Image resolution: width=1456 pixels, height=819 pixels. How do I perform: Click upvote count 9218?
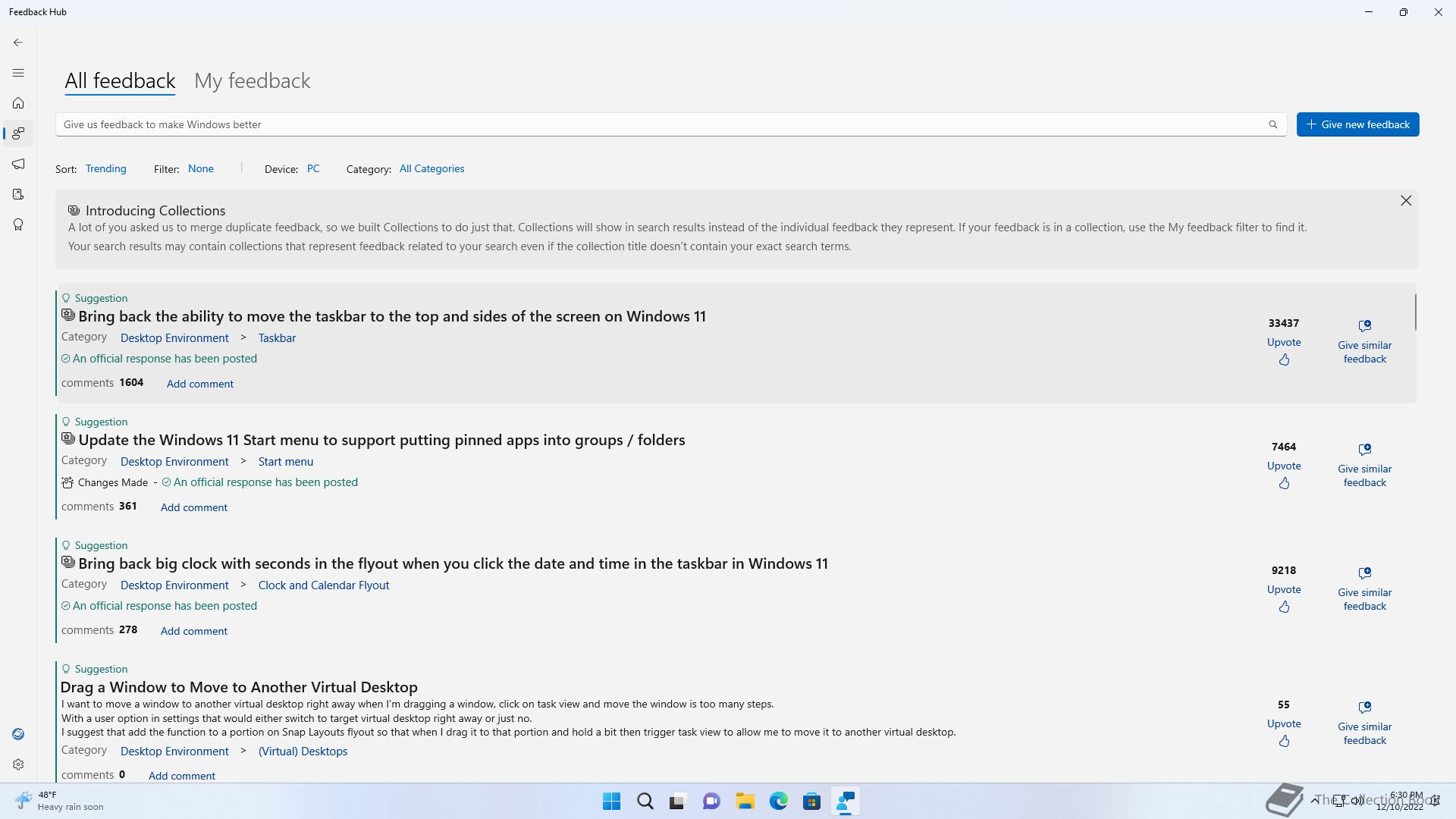coord(1284,570)
